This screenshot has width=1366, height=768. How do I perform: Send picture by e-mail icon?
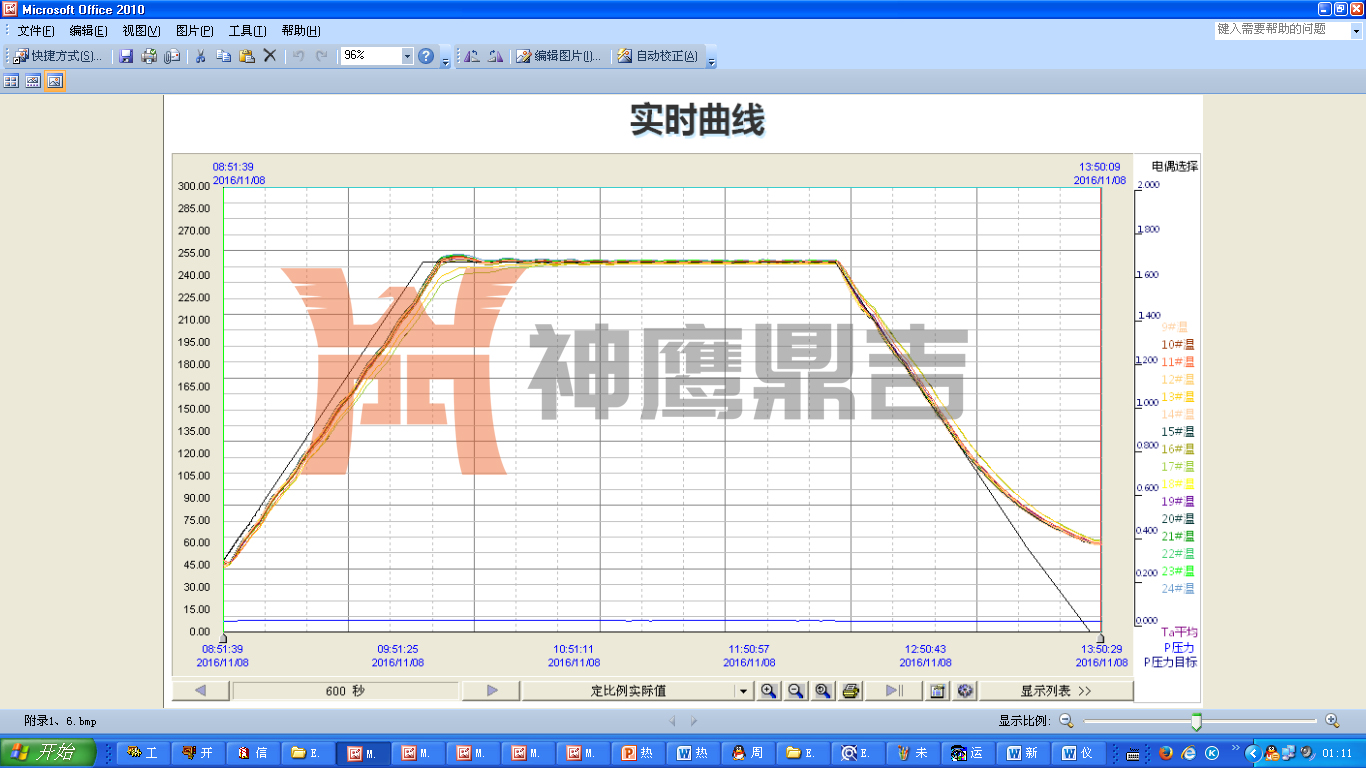tap(172, 56)
